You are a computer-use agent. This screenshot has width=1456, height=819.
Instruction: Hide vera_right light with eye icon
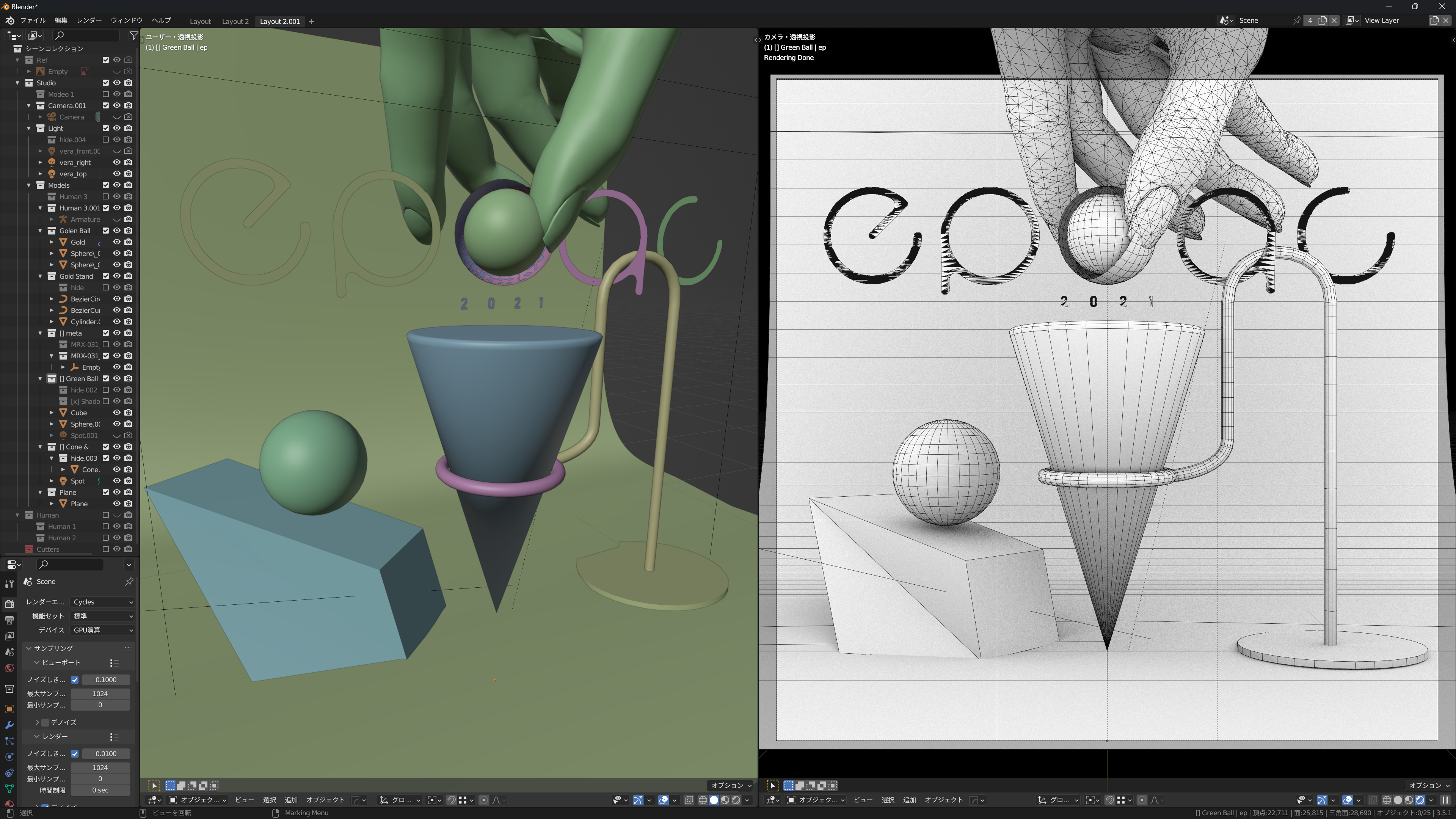coord(117,162)
